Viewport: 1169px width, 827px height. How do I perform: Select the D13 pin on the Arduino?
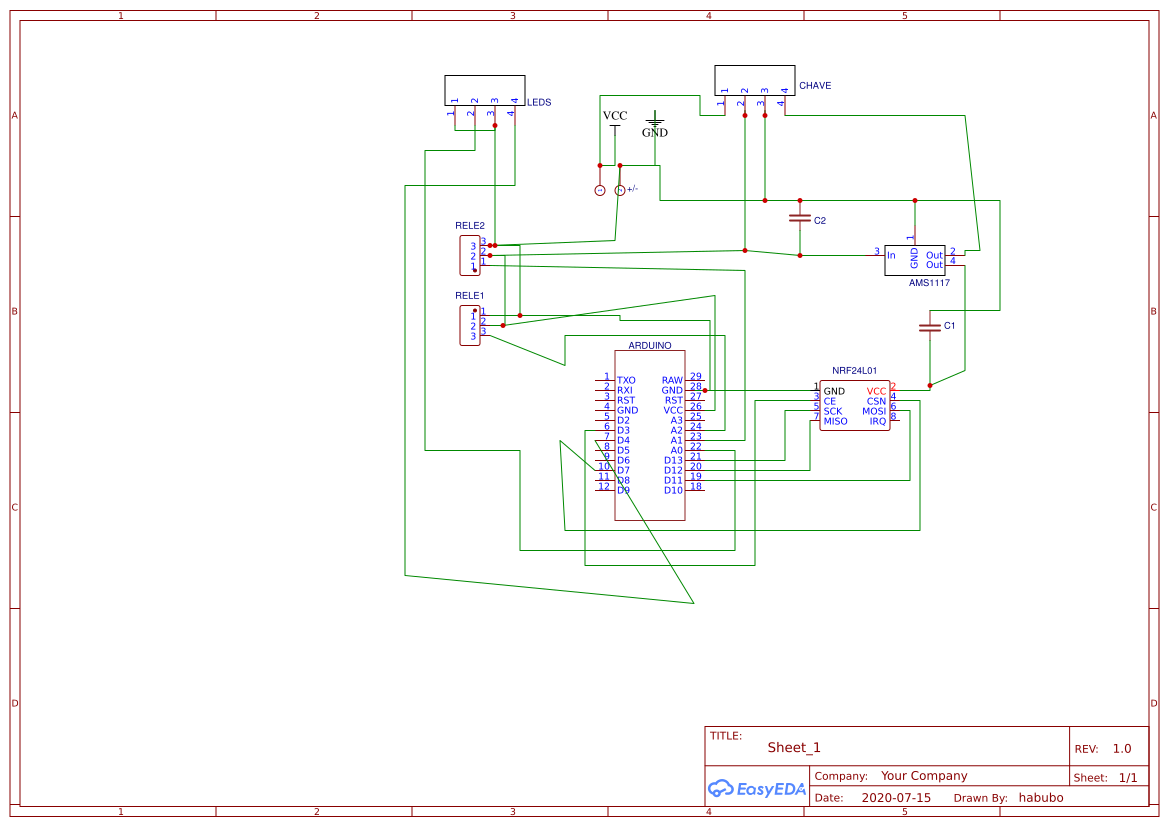tap(671, 461)
